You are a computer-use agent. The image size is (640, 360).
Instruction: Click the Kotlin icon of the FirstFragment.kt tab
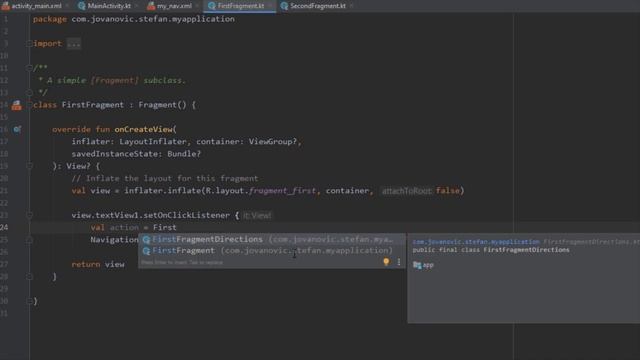tap(211, 6)
